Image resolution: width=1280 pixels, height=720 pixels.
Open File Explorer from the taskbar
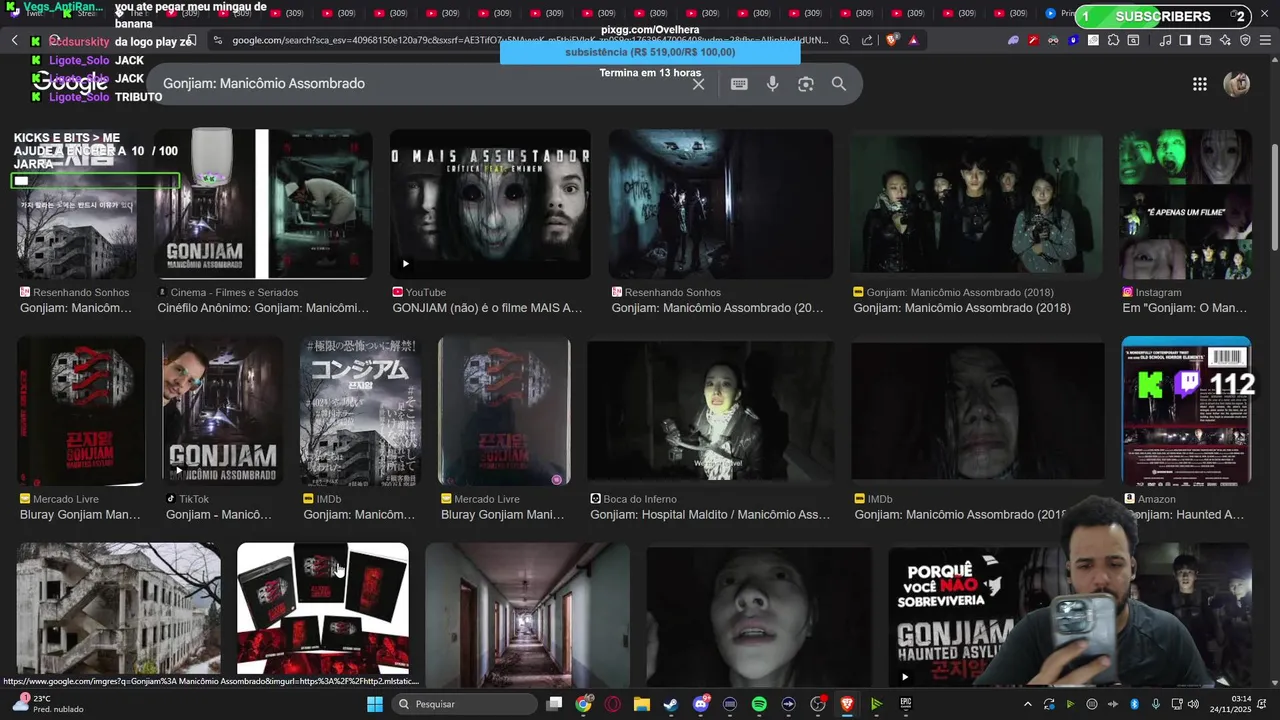coord(642,704)
